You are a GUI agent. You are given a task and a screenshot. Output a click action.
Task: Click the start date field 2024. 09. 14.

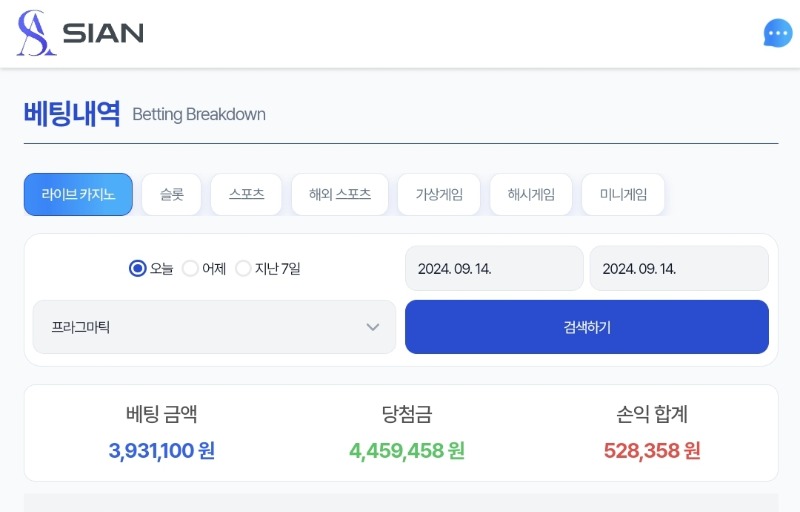(494, 268)
